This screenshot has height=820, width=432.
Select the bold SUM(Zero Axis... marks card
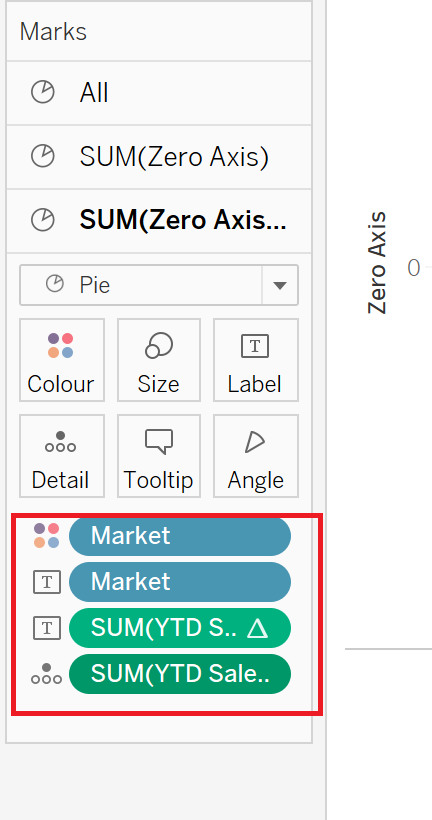point(159,221)
